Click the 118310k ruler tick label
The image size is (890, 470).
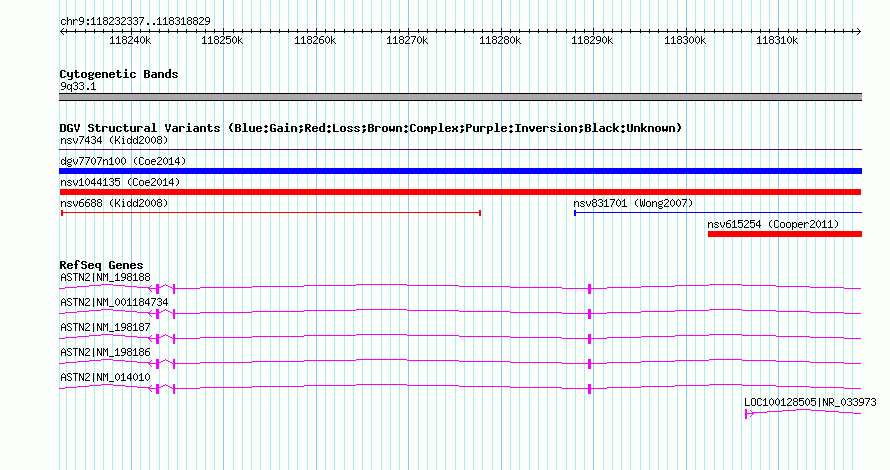coord(777,40)
